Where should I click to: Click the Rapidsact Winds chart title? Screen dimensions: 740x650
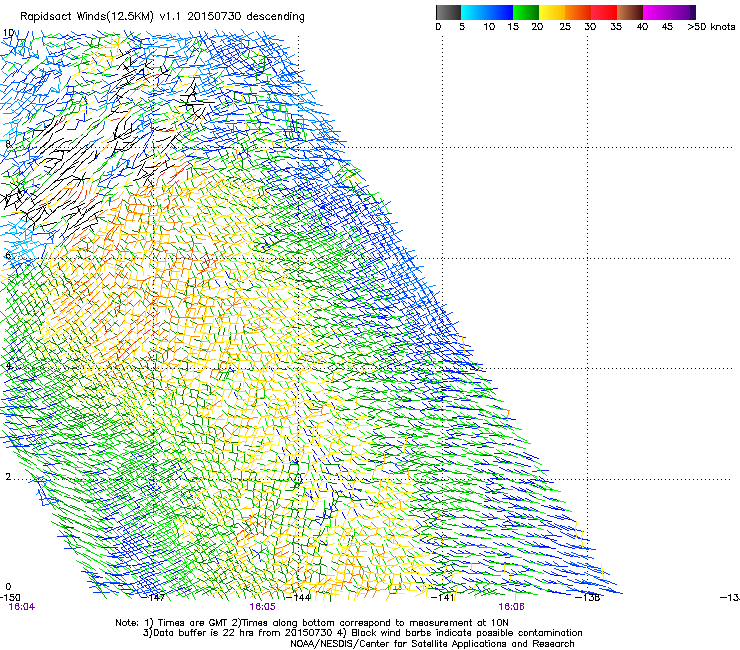click(x=162, y=17)
